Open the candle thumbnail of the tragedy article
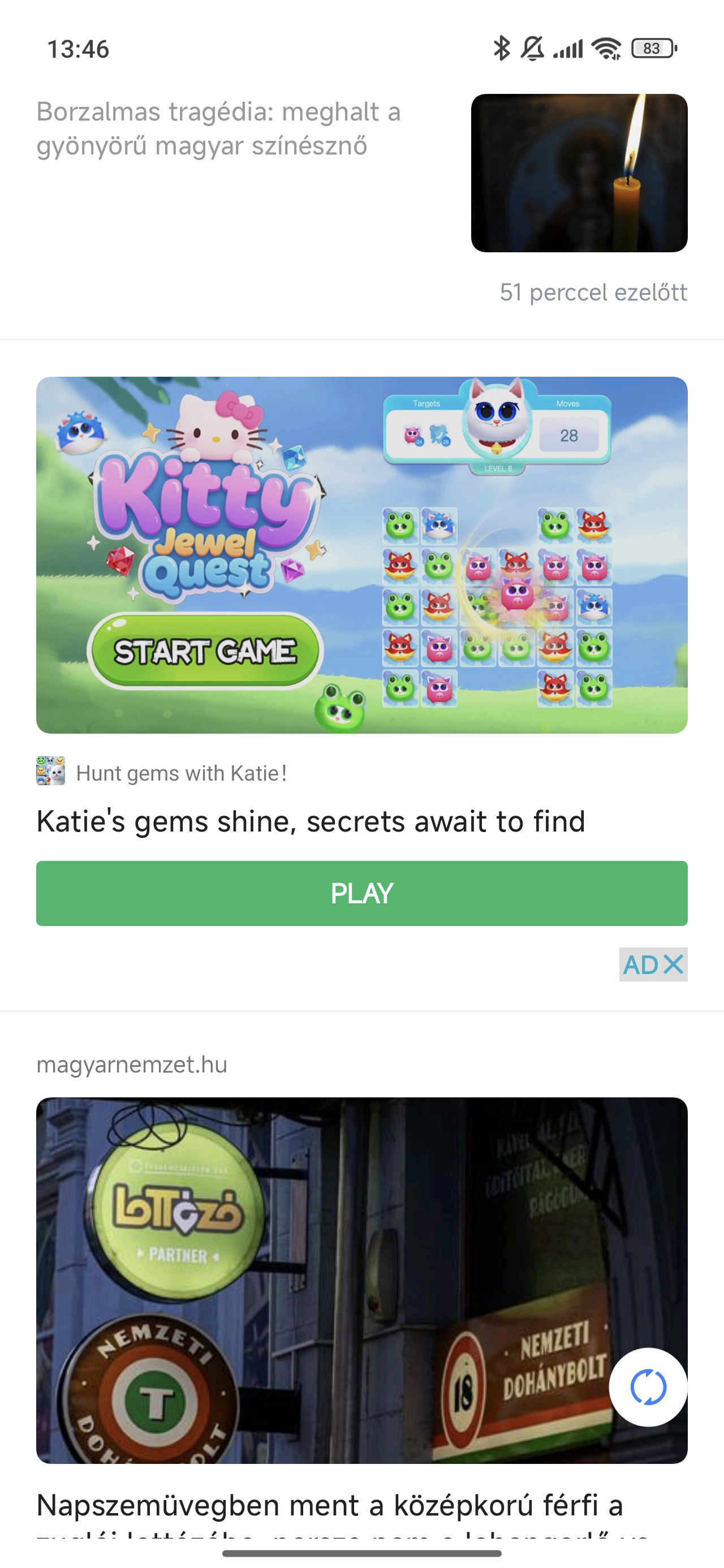The image size is (724, 1568). coord(579,173)
